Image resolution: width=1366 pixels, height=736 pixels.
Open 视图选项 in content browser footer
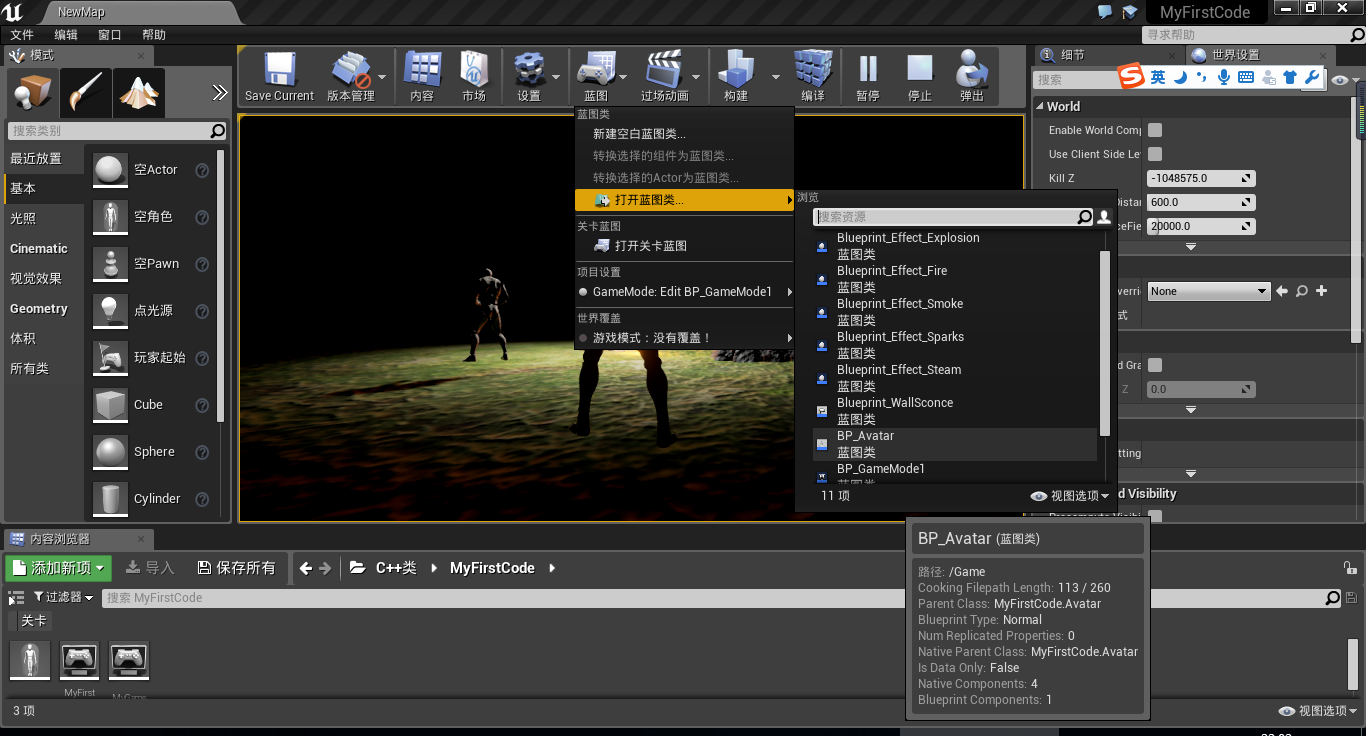[1318, 711]
